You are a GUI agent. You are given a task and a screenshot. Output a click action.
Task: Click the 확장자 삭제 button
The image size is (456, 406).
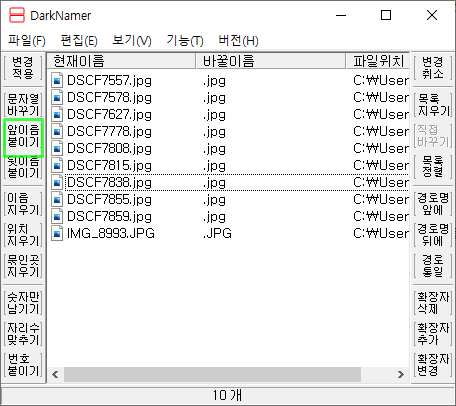tap(433, 303)
